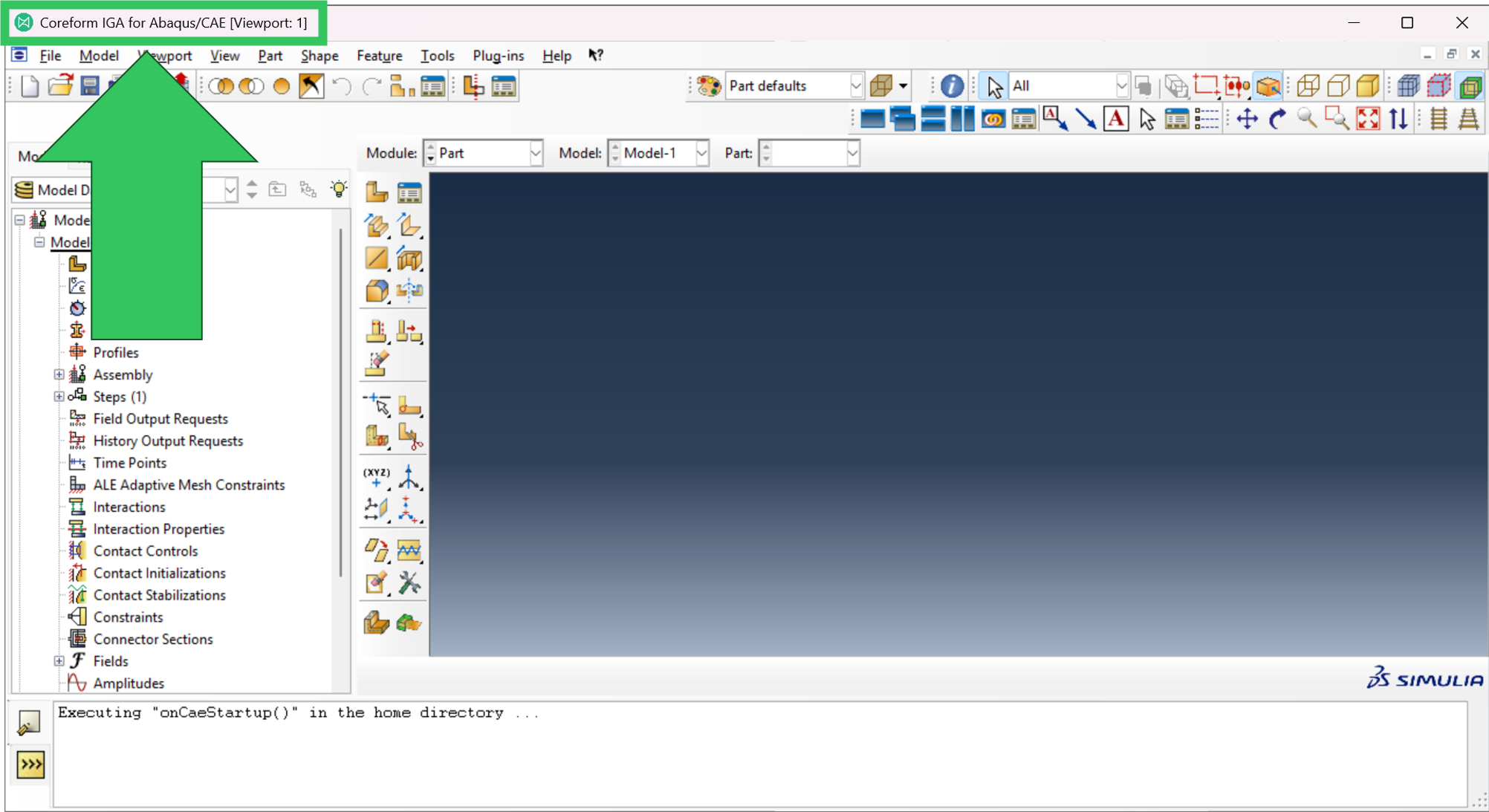This screenshot has width=1489, height=812.
Task: Open the Tools menu
Action: pyautogui.click(x=437, y=56)
